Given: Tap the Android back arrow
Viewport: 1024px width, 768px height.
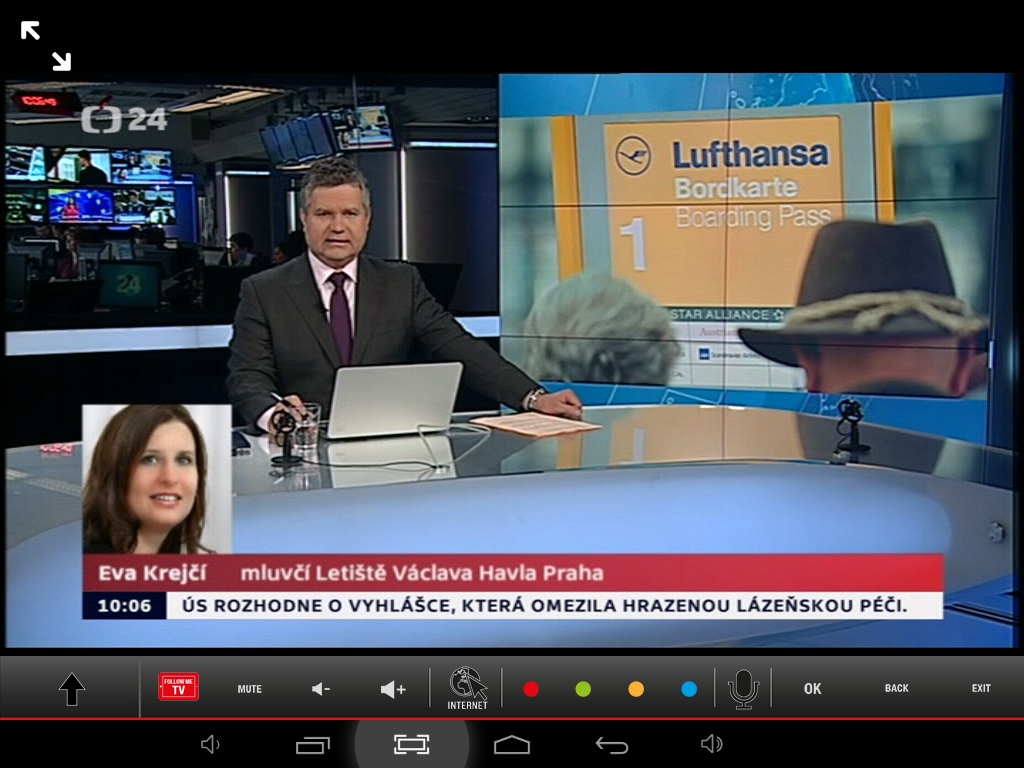Looking at the screenshot, I should coord(612,744).
